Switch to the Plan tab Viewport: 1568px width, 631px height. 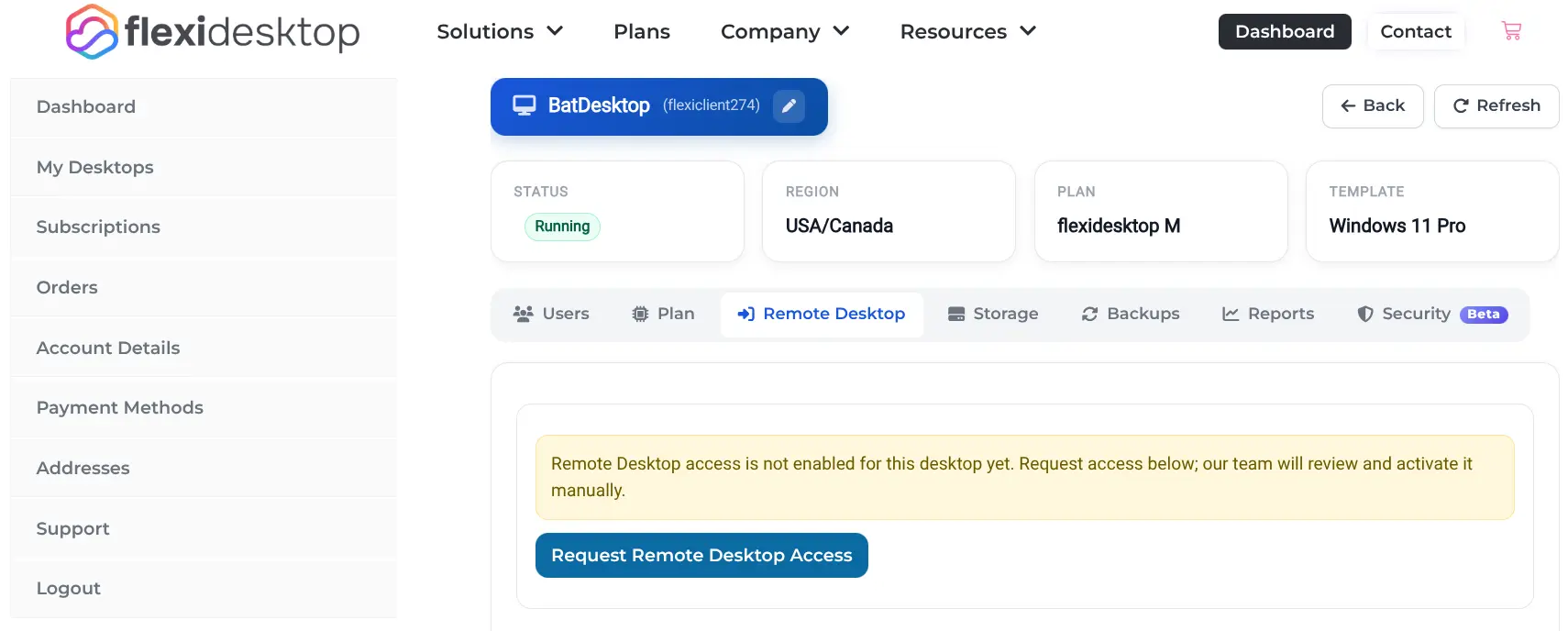pos(663,314)
